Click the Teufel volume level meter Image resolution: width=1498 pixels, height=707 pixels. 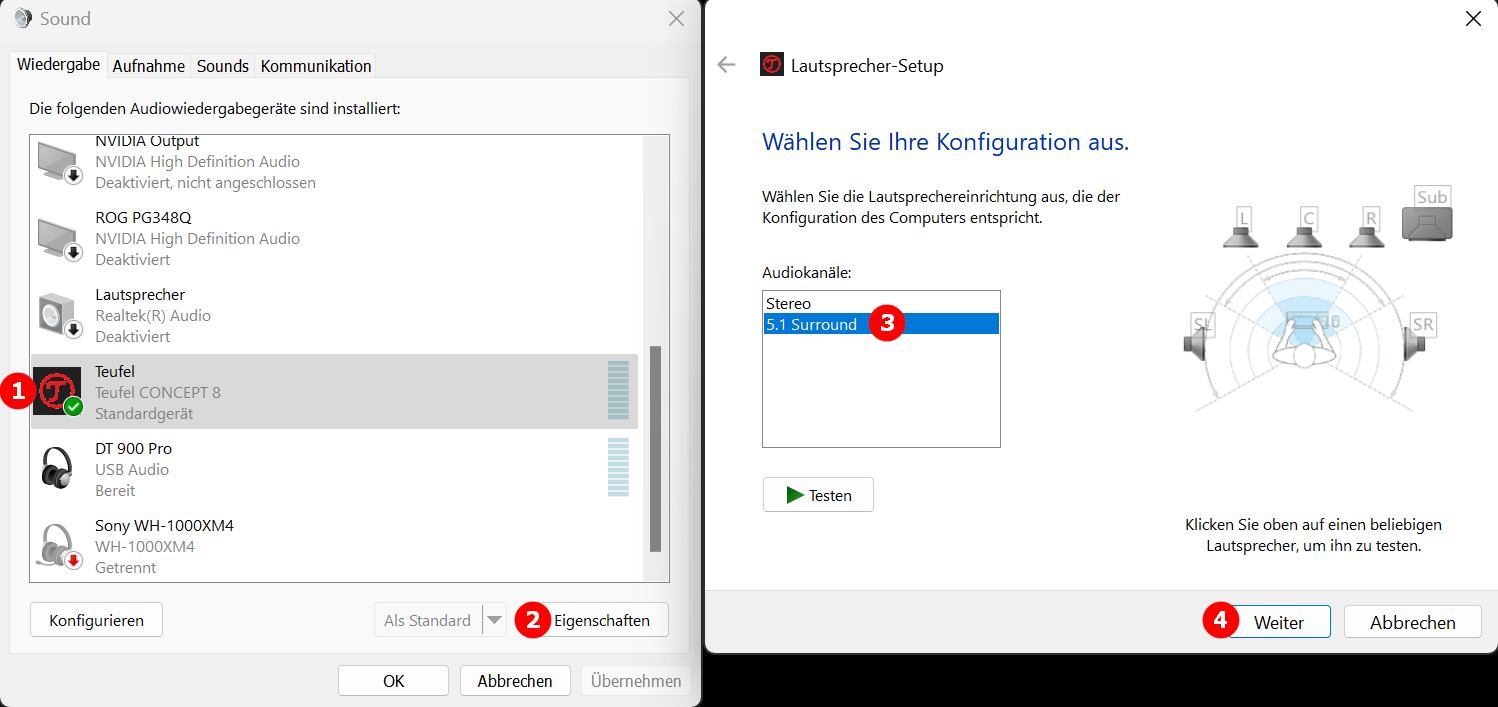coord(619,391)
